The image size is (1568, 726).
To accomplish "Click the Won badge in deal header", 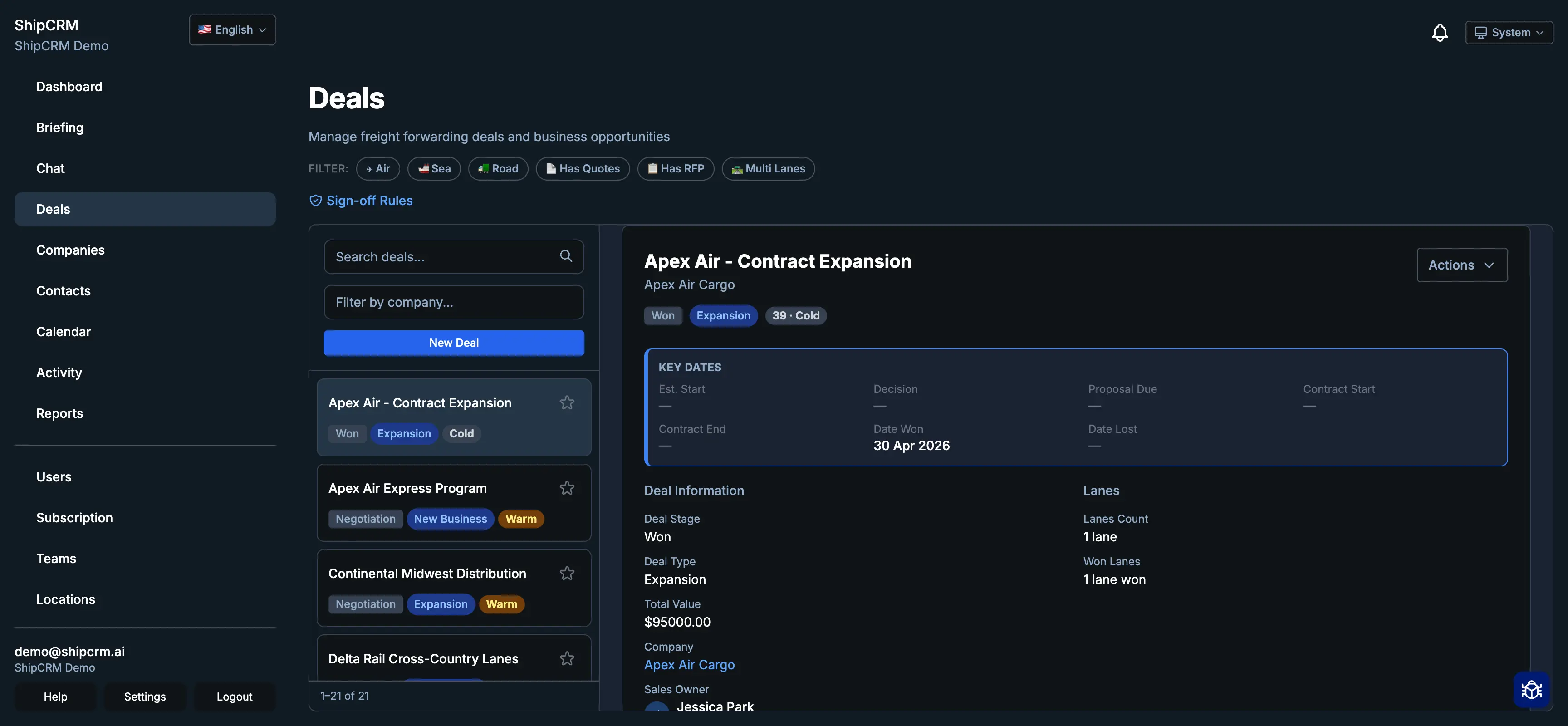I will 663,316.
